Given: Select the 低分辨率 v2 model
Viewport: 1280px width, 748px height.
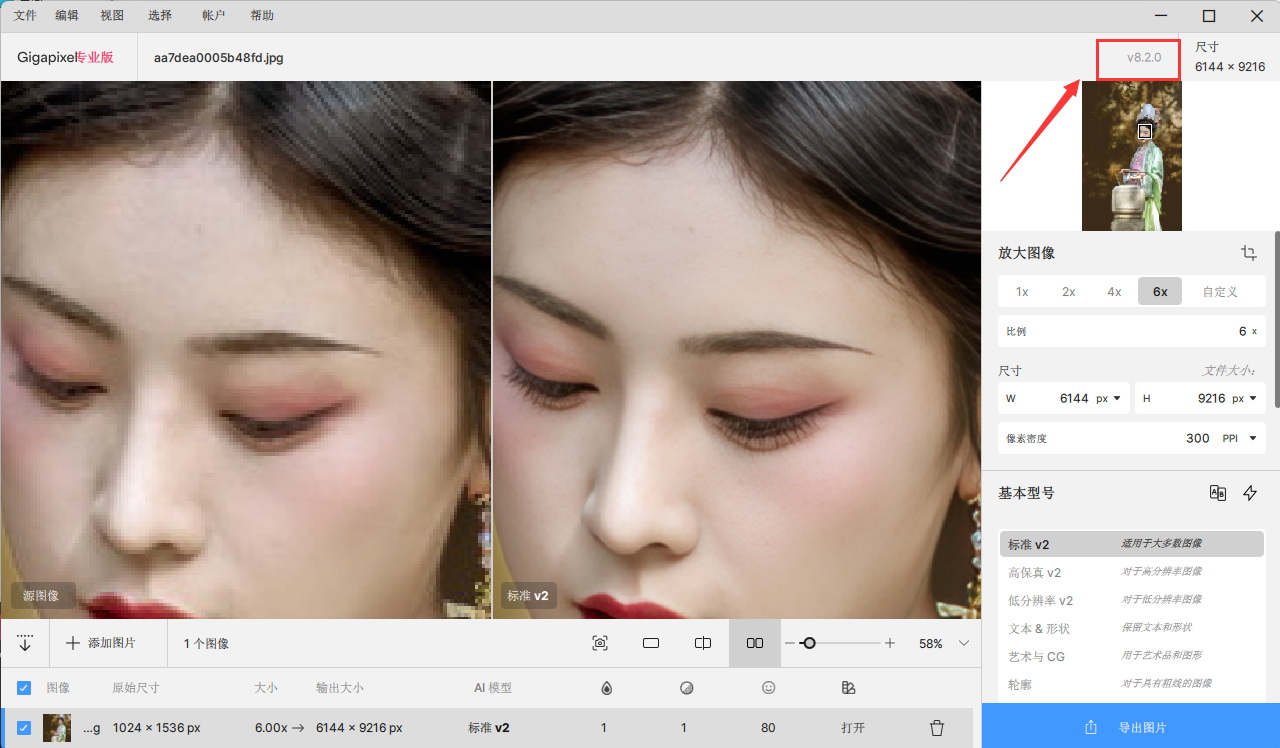Looking at the screenshot, I should (1132, 600).
